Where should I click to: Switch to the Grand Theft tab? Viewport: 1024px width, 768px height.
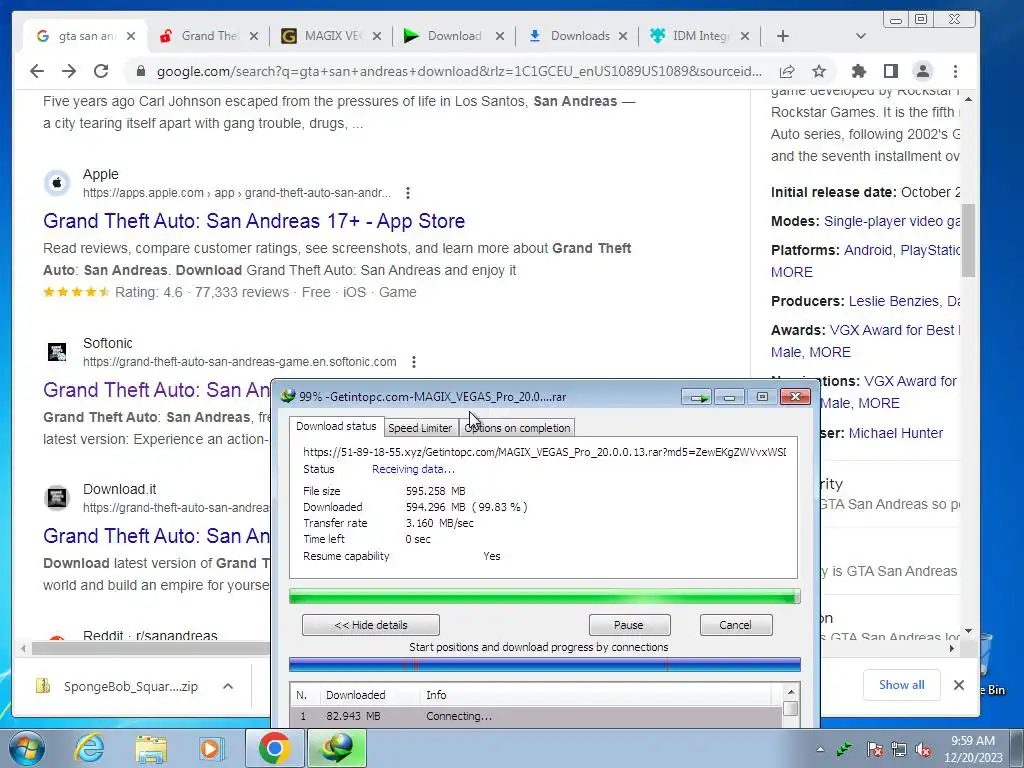point(208,36)
